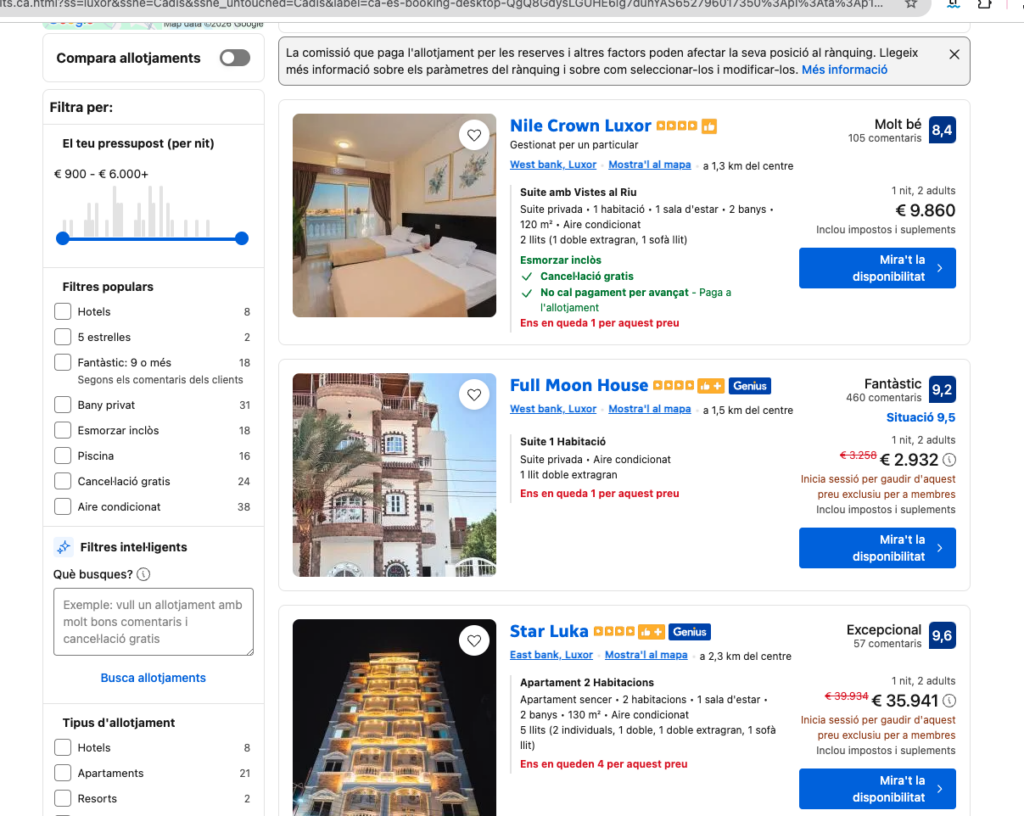Open Més informació ranking link
Viewport: 1024px width, 816px height.
tap(844, 70)
